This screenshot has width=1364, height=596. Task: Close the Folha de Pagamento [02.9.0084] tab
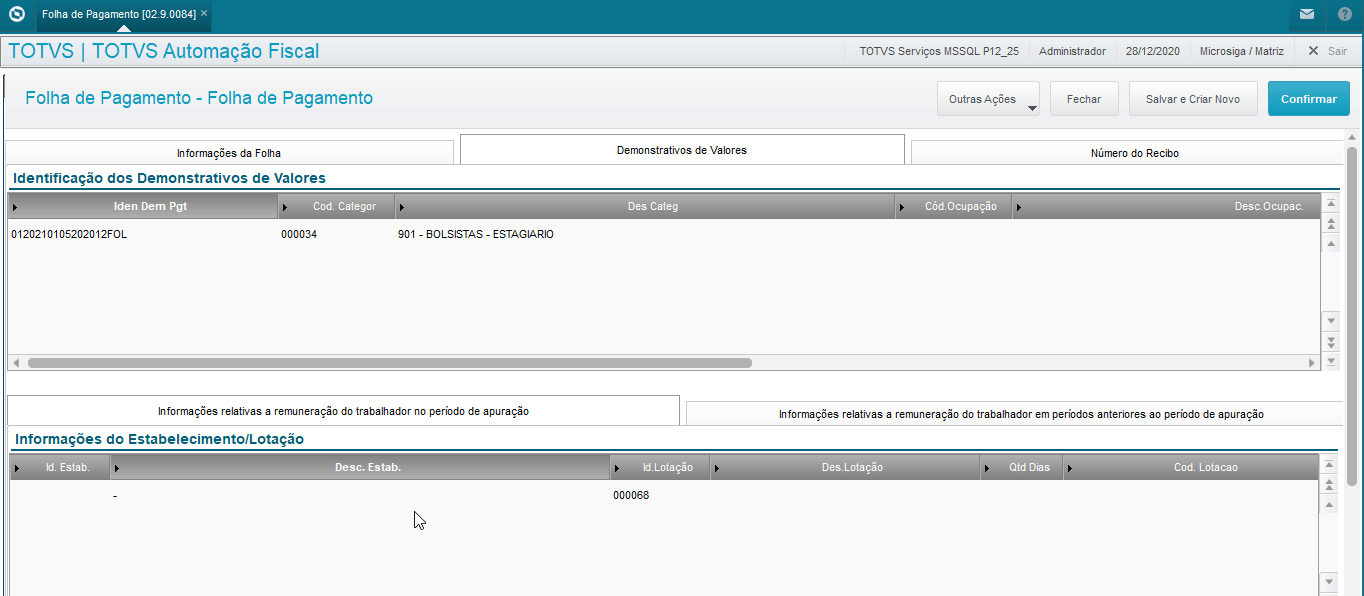pos(204,14)
